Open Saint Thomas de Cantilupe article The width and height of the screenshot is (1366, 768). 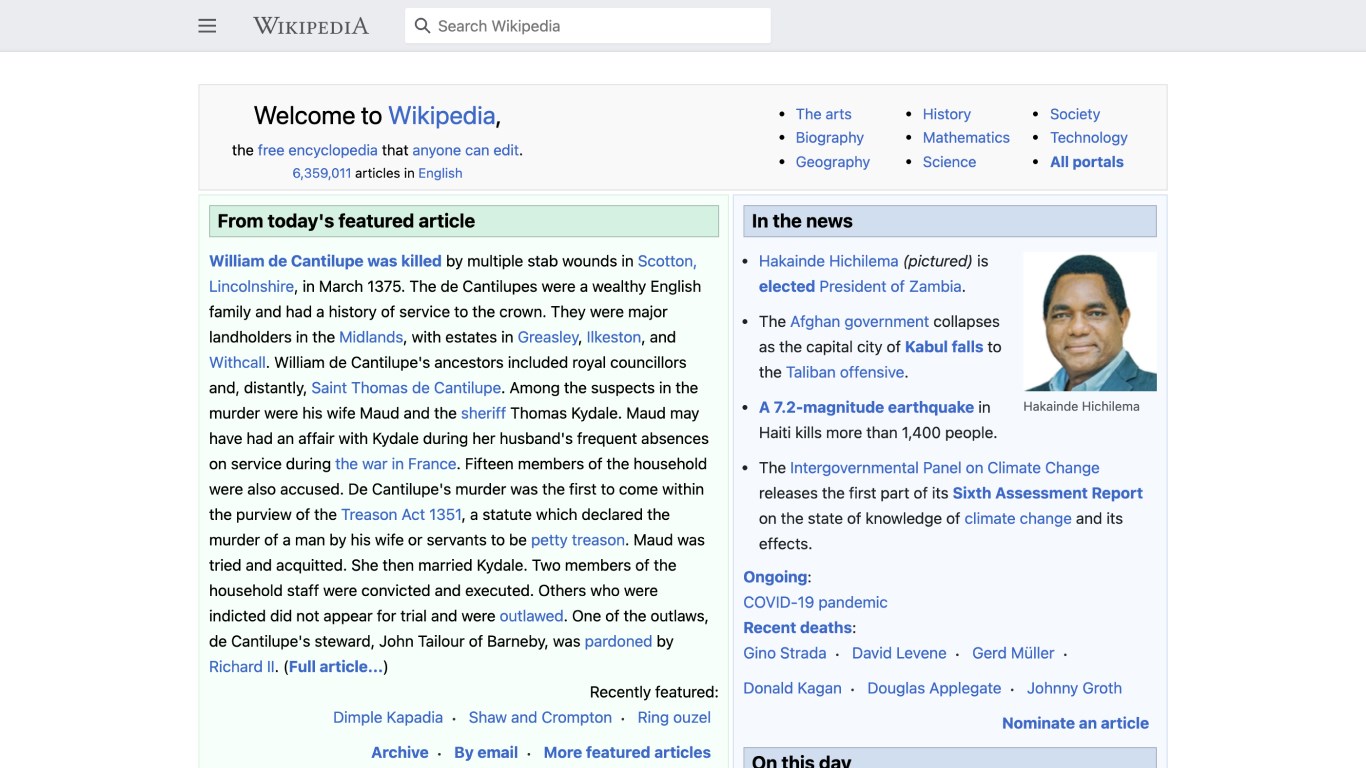point(406,388)
